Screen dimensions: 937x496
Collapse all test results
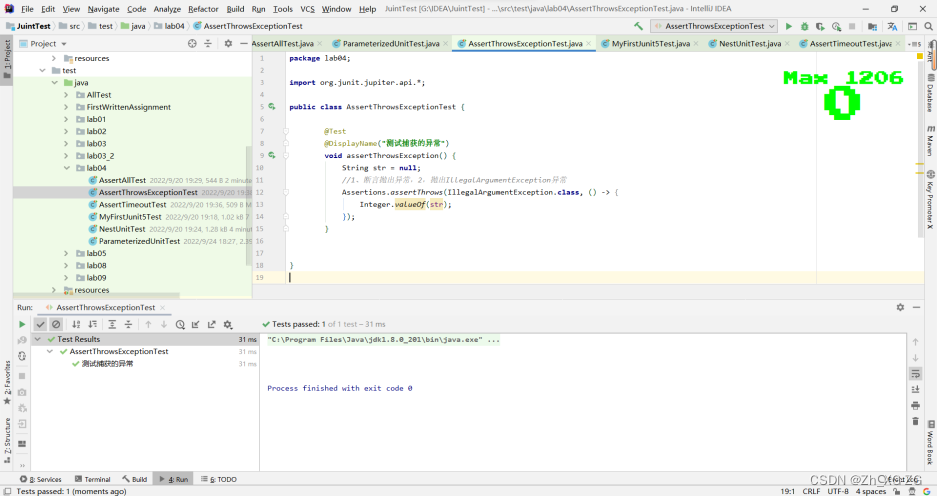128,324
